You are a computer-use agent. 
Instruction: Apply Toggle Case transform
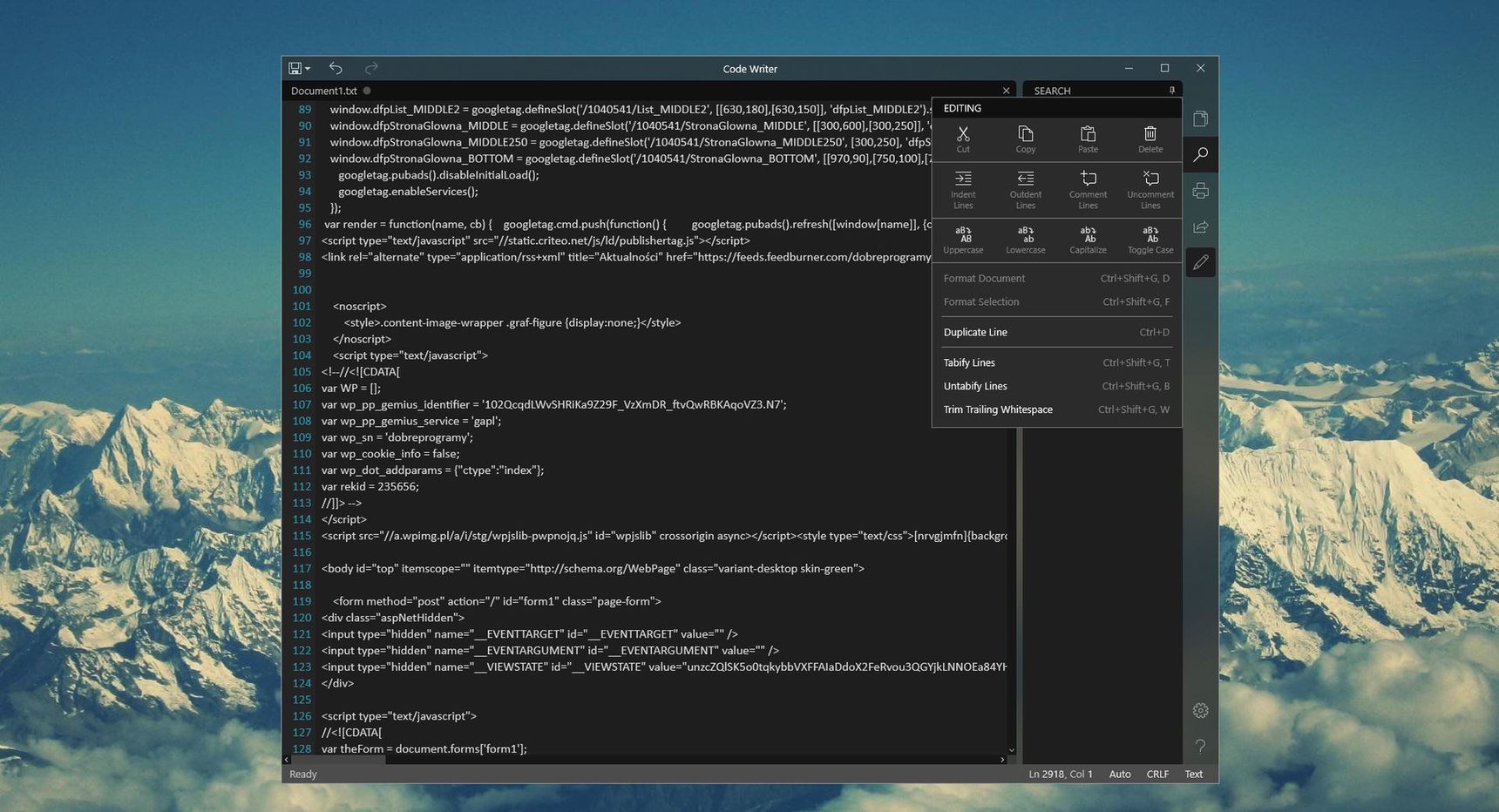[1150, 240]
